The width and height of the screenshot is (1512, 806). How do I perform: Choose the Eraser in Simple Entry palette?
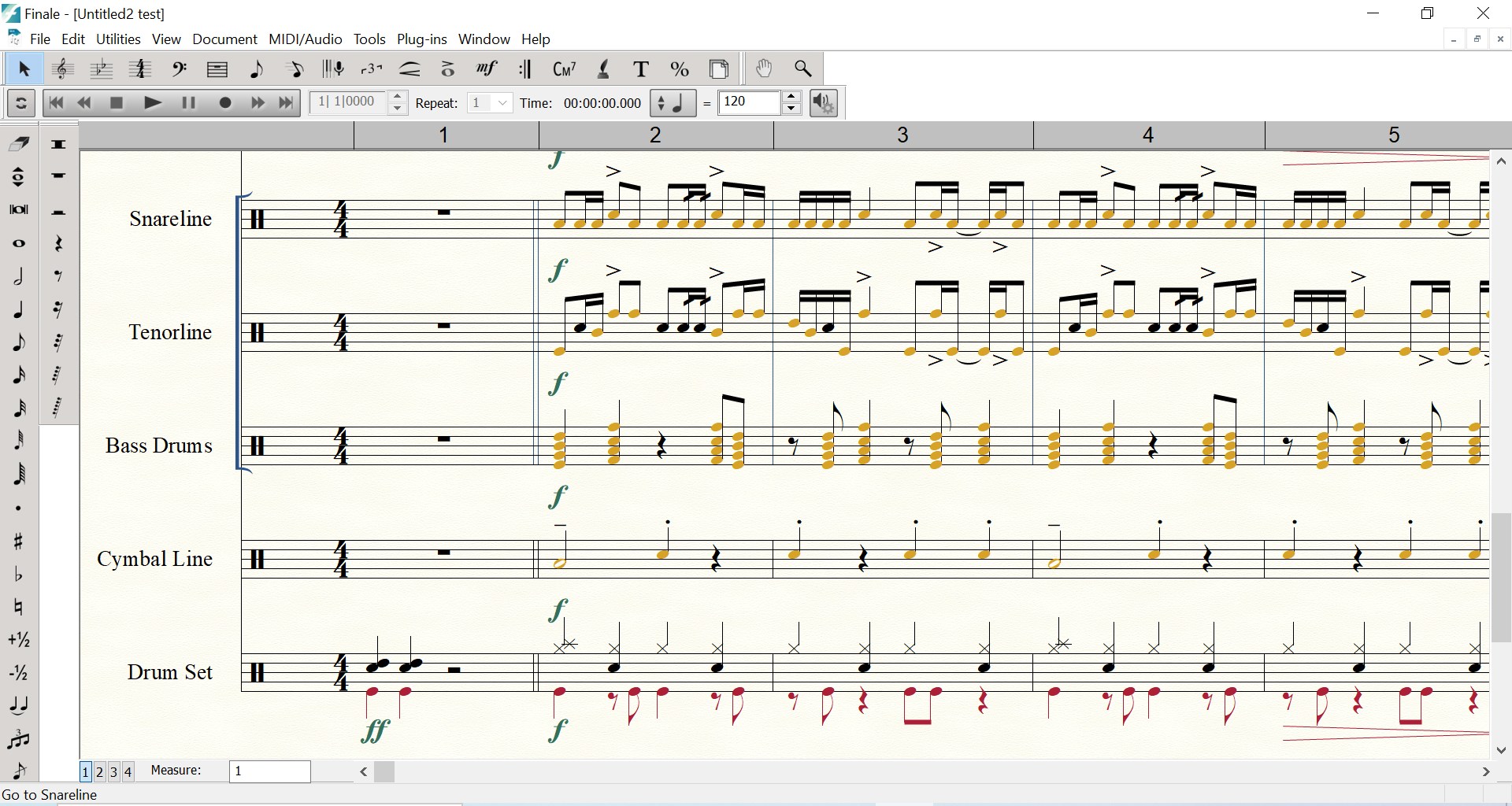[19, 144]
